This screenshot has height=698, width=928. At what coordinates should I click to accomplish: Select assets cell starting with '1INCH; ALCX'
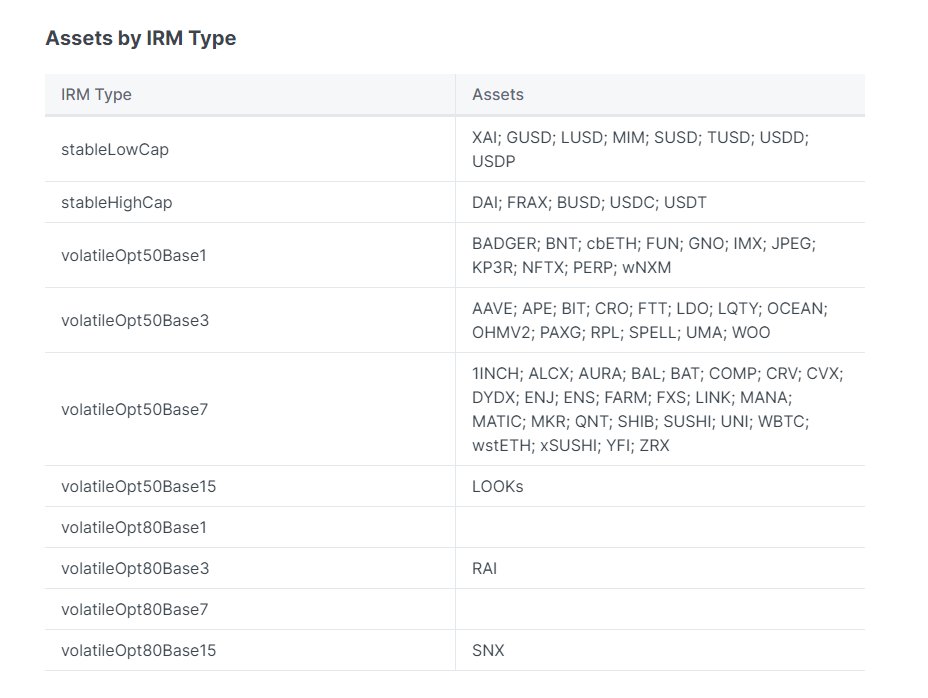point(660,410)
